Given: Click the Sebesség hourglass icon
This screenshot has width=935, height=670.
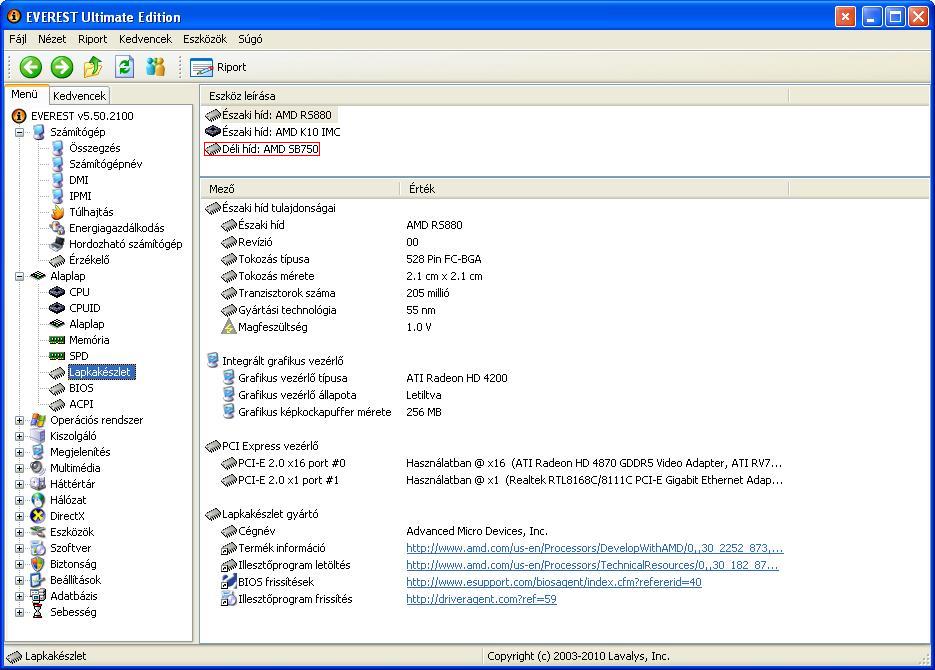Looking at the screenshot, I should click(x=38, y=612).
